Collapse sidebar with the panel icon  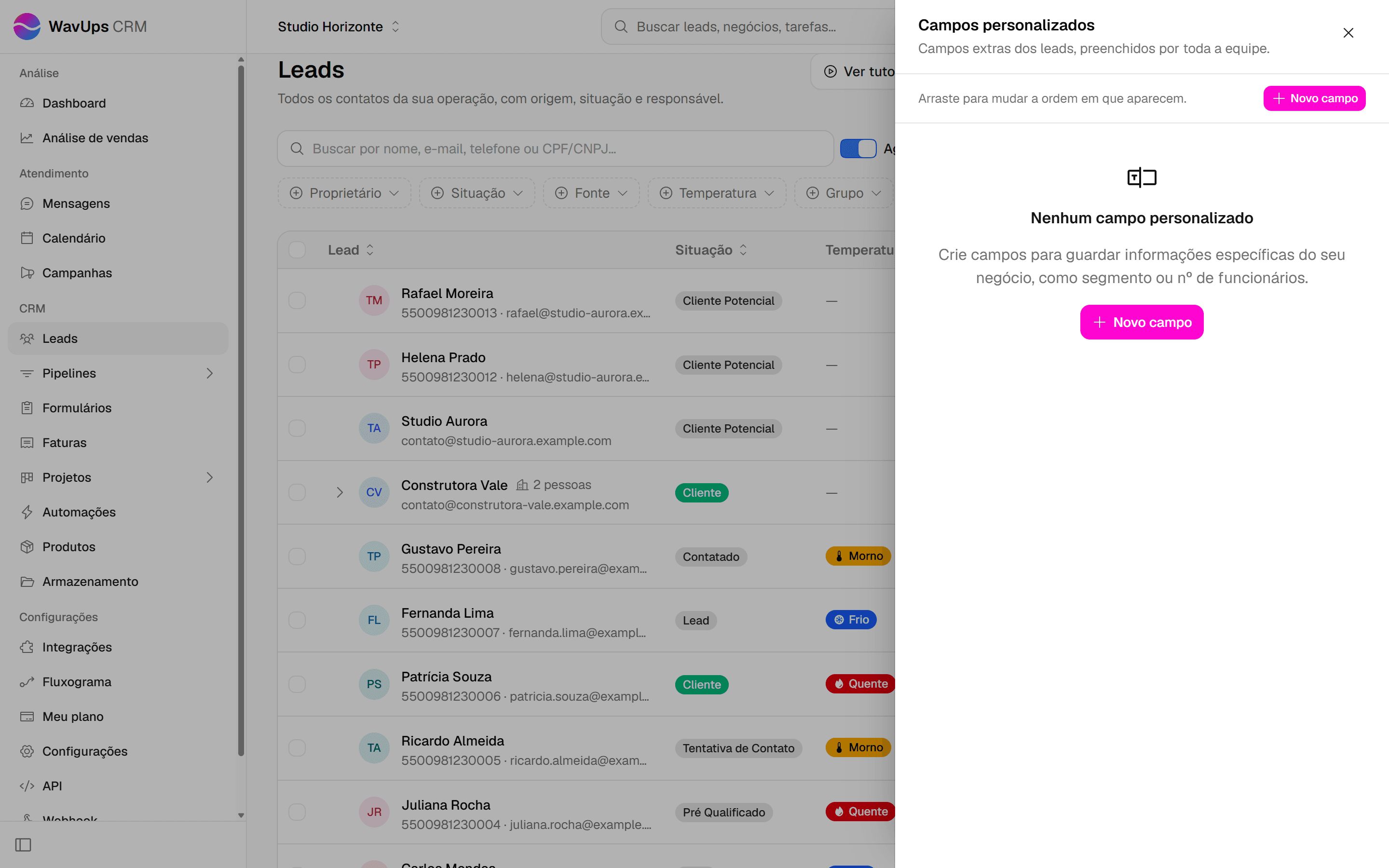point(23,844)
